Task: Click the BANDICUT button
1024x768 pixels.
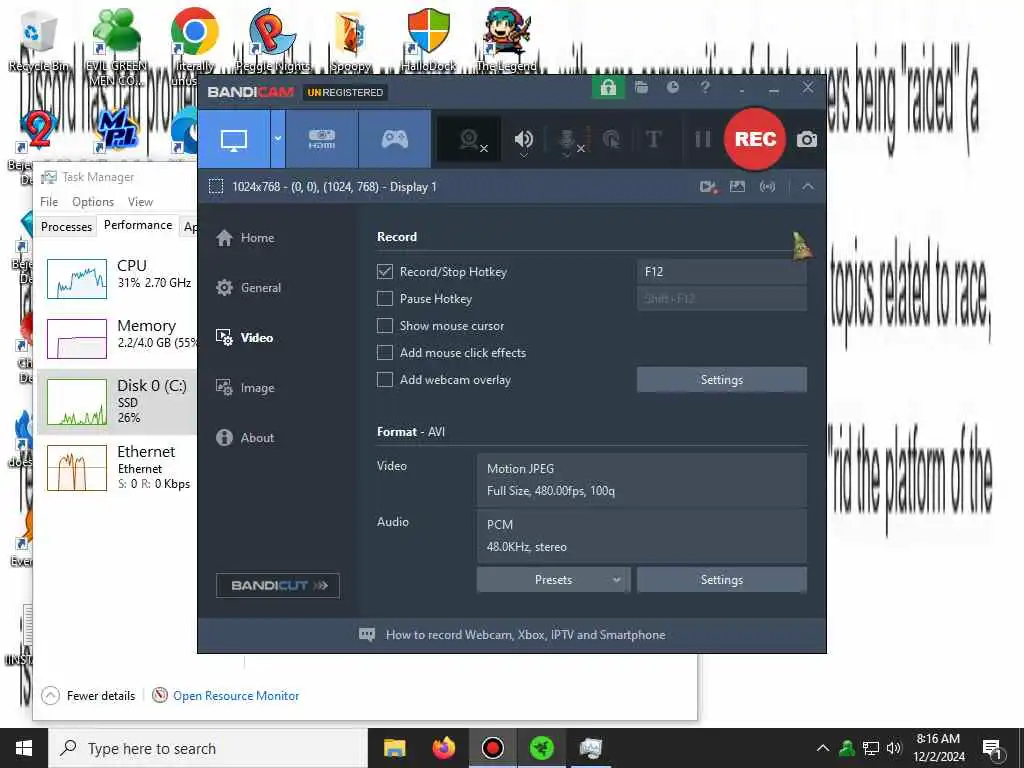Action: 278,585
